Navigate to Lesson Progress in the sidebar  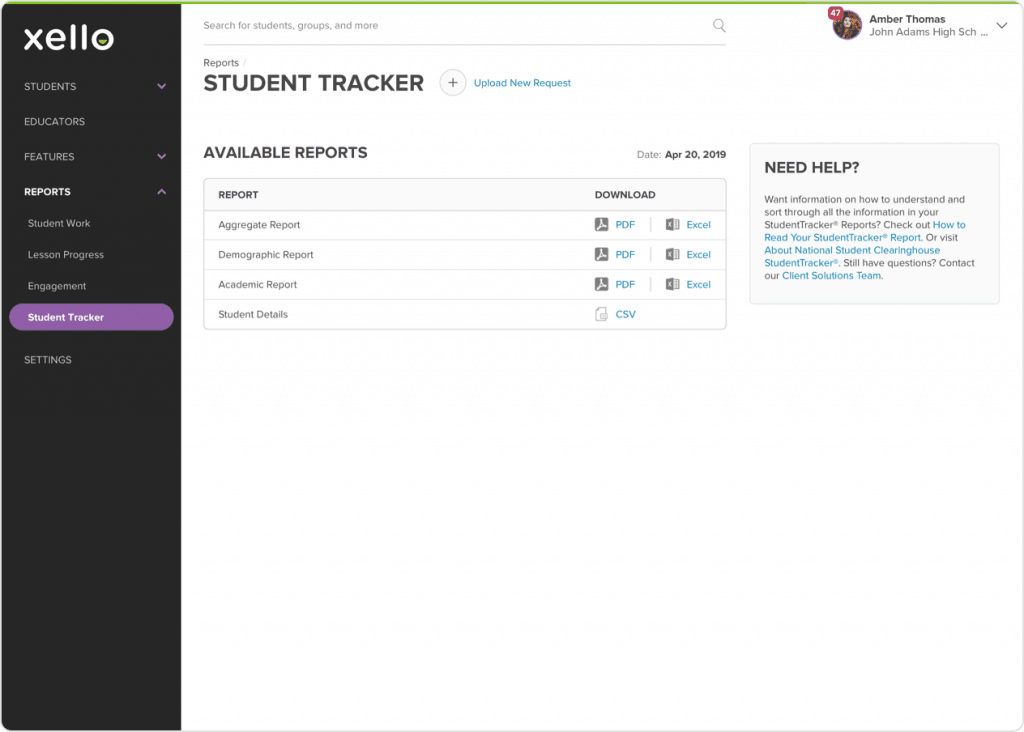(x=66, y=254)
